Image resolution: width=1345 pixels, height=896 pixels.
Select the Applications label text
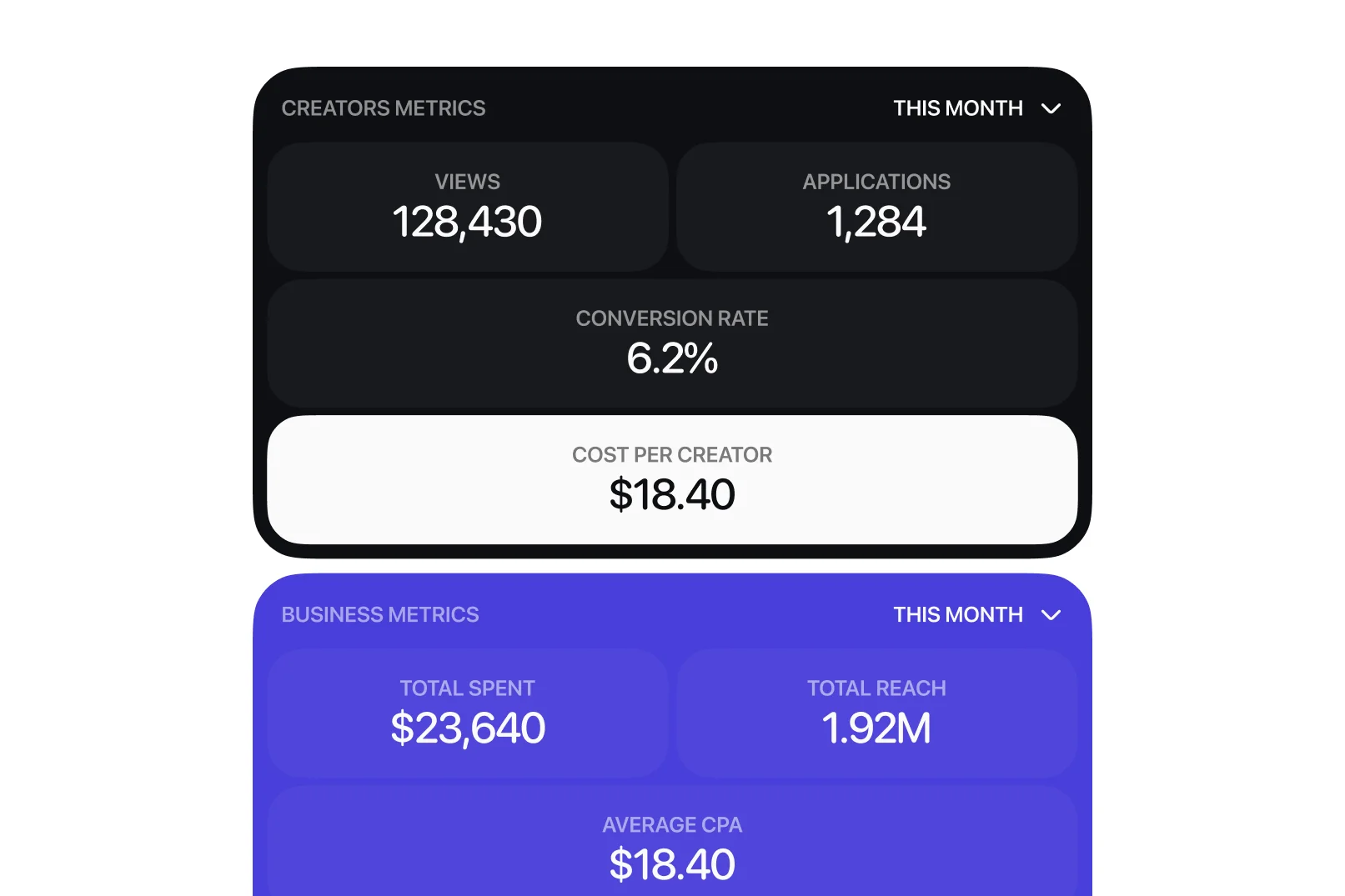[x=876, y=182]
